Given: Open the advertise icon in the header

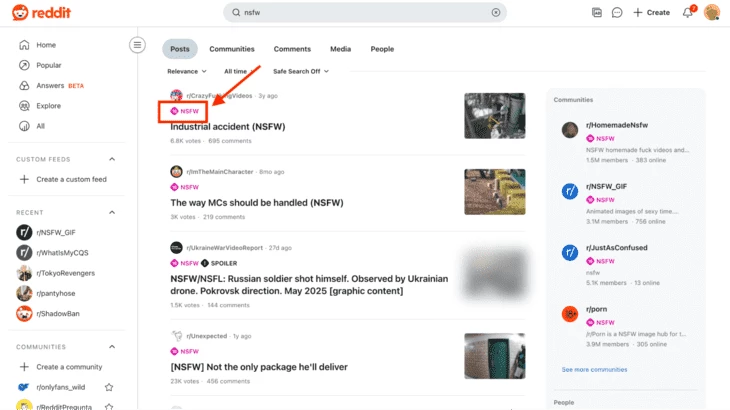Looking at the screenshot, I should pyautogui.click(x=596, y=13).
